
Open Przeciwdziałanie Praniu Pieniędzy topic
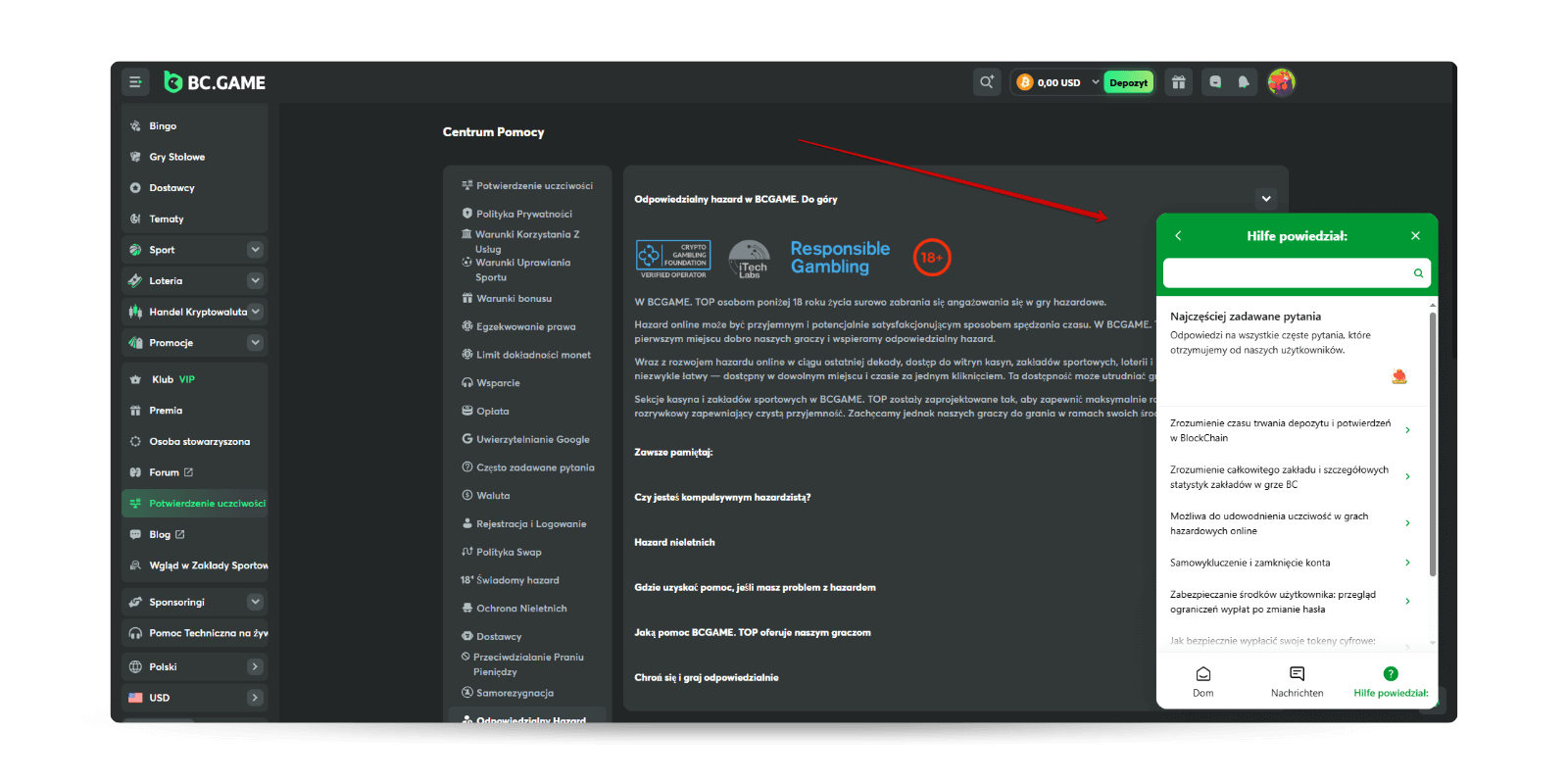coord(522,664)
